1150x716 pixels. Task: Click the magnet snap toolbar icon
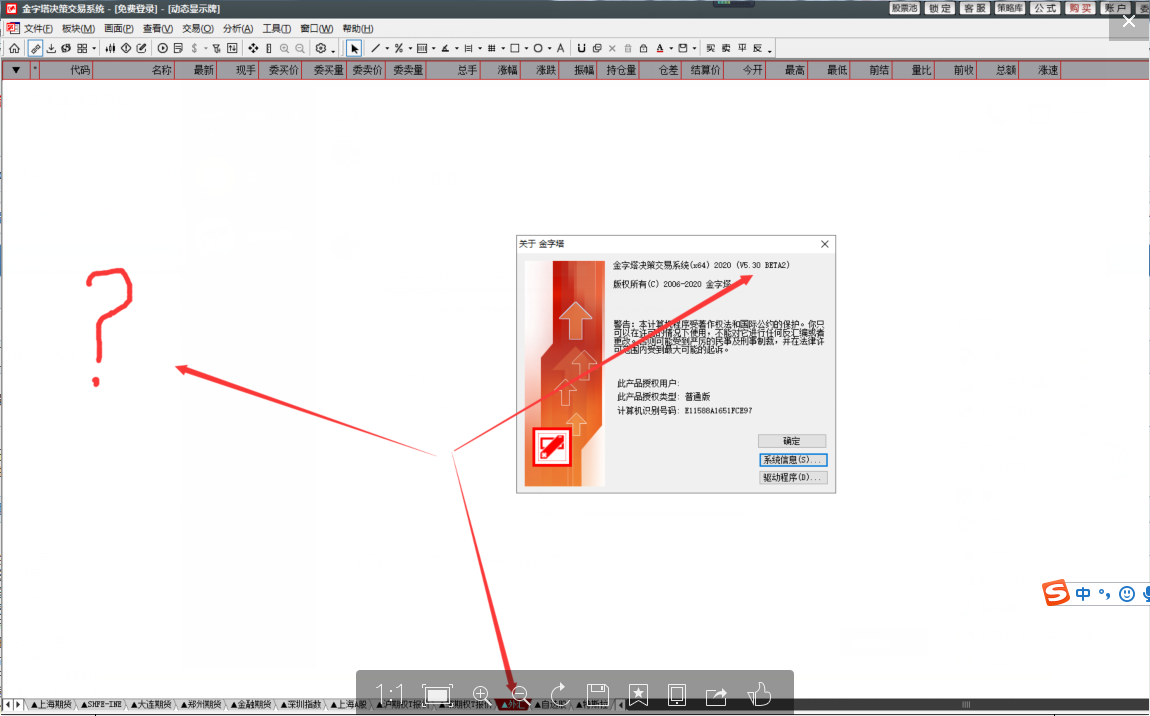(x=581, y=48)
